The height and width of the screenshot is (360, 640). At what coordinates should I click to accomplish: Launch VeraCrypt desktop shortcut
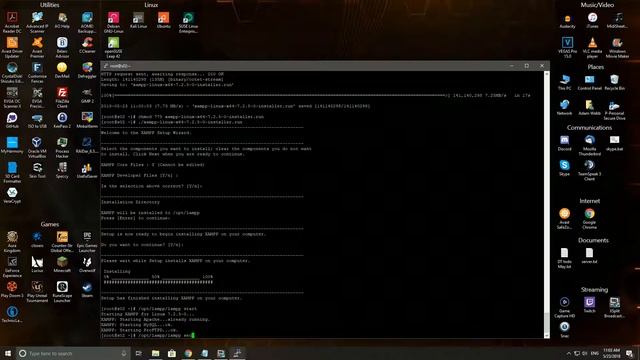[12, 195]
